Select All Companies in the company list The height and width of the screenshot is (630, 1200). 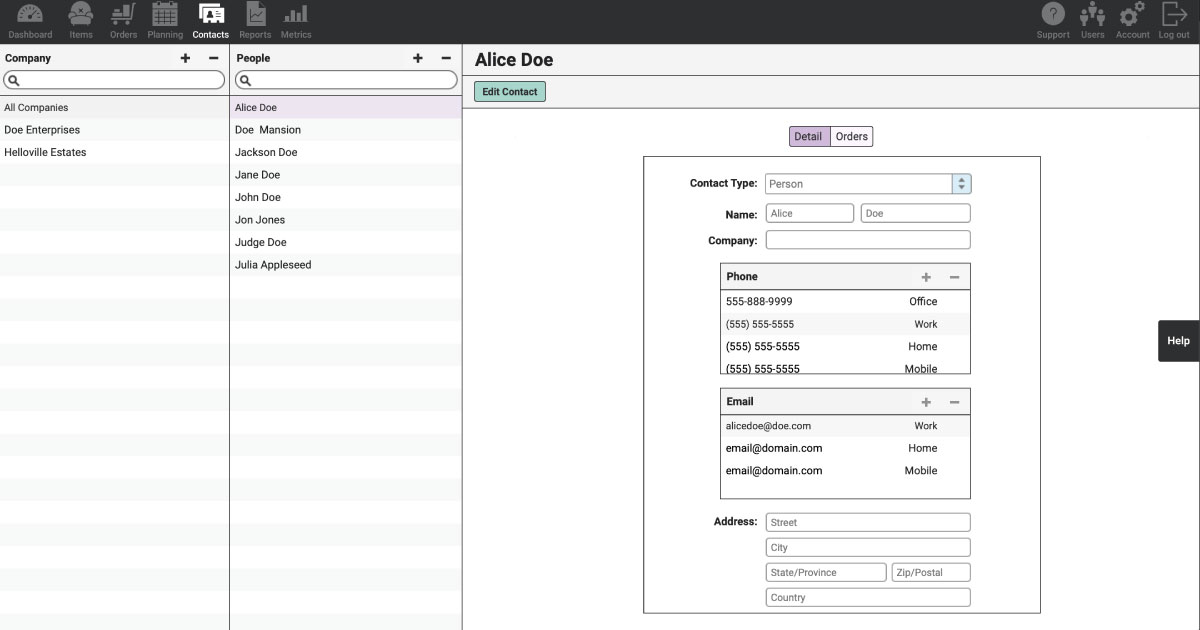(x=114, y=107)
